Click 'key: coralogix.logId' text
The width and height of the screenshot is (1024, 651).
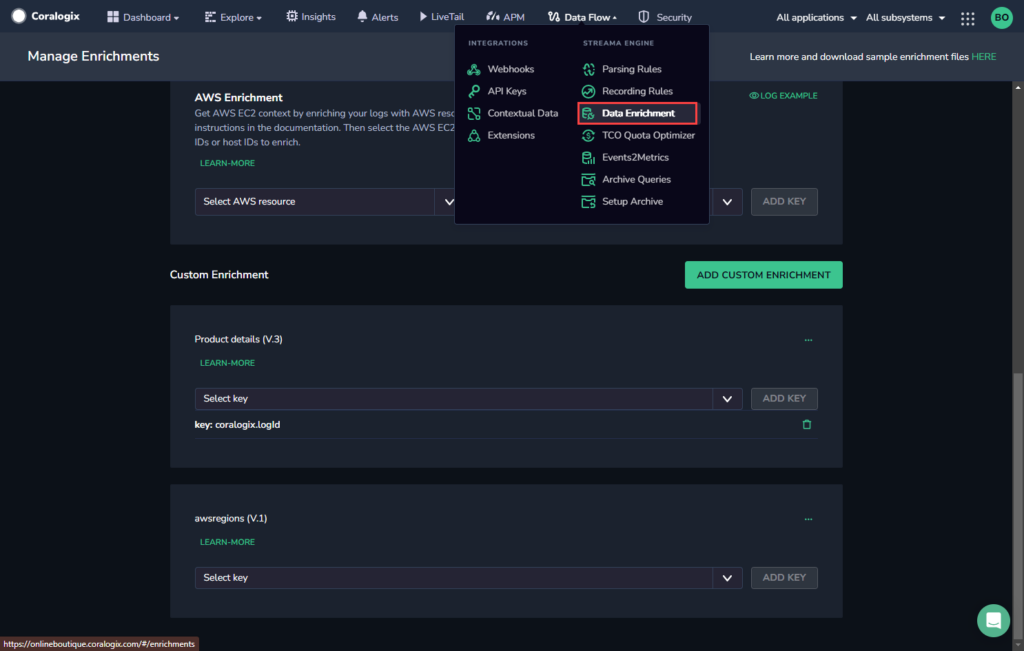(x=237, y=425)
